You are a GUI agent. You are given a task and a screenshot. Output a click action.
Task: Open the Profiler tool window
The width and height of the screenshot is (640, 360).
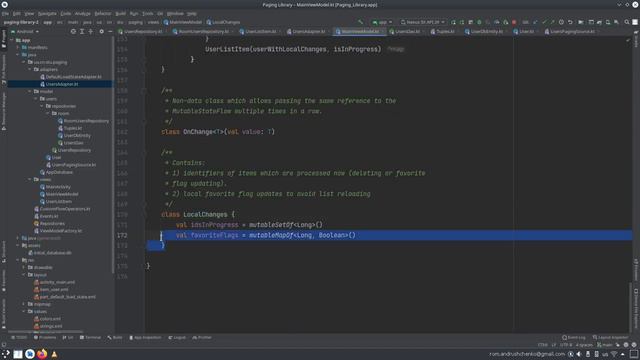pos(202,338)
